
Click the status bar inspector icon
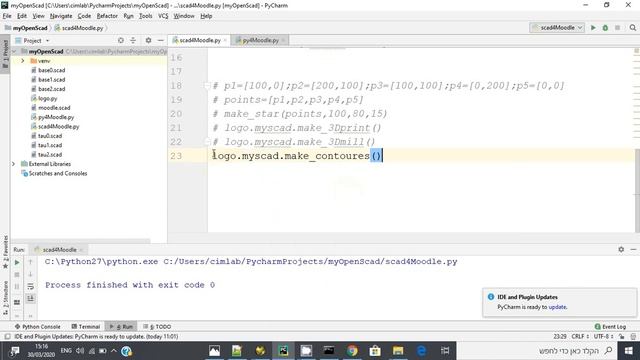click(x=633, y=337)
